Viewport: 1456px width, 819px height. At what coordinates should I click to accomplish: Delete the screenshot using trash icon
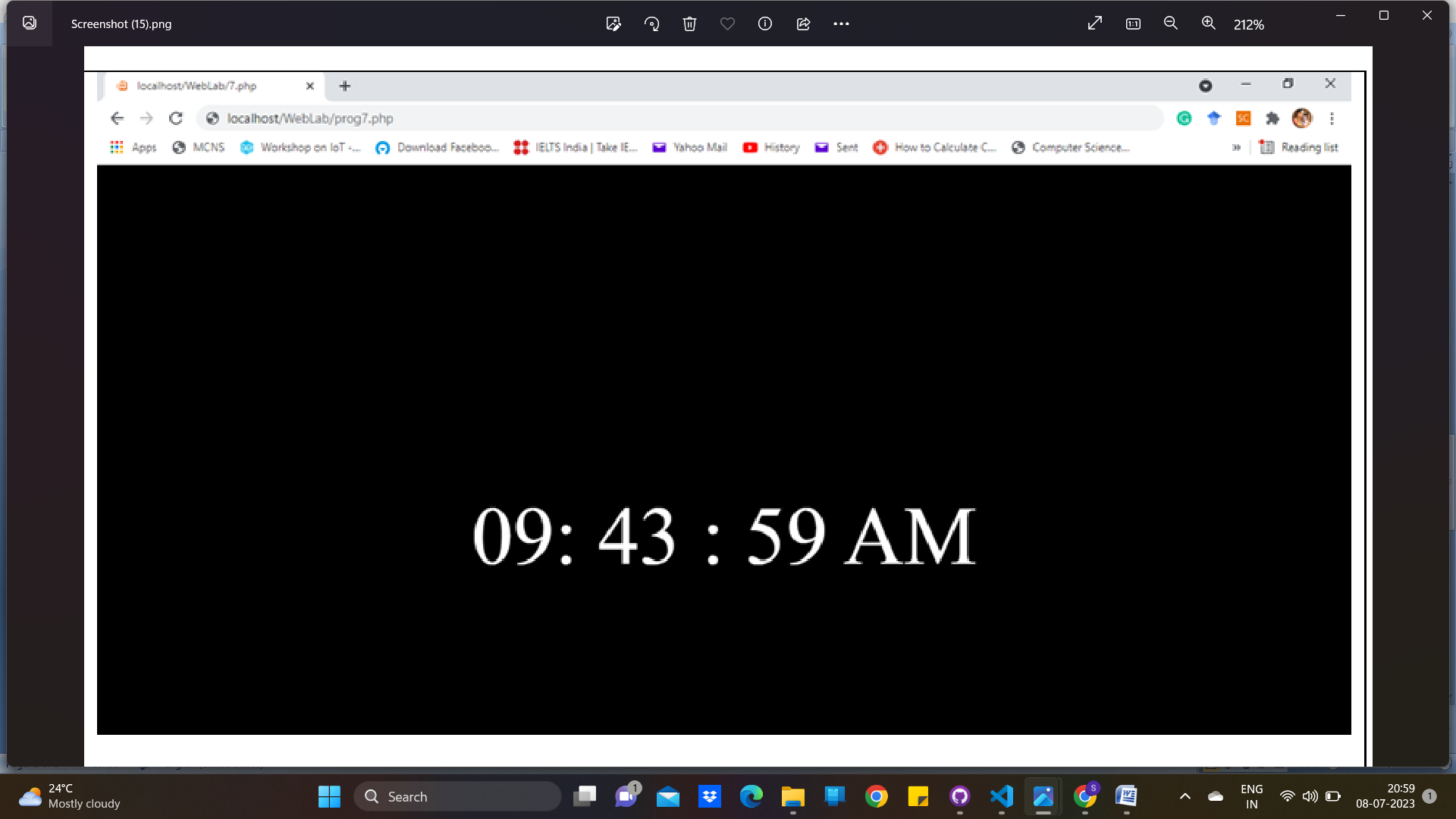tap(689, 24)
